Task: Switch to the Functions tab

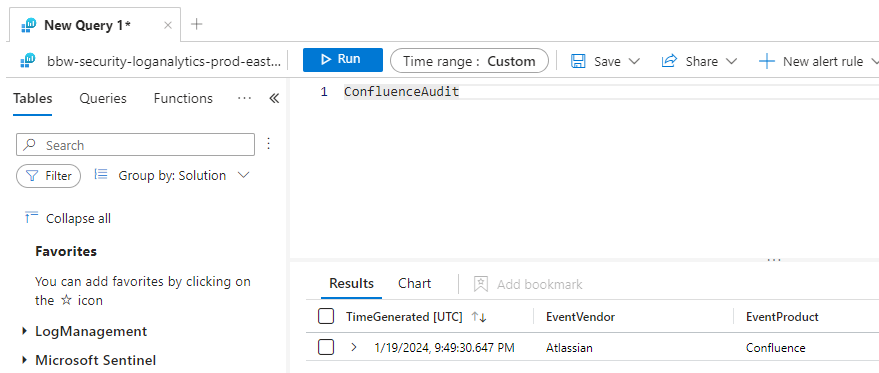Action: (183, 99)
